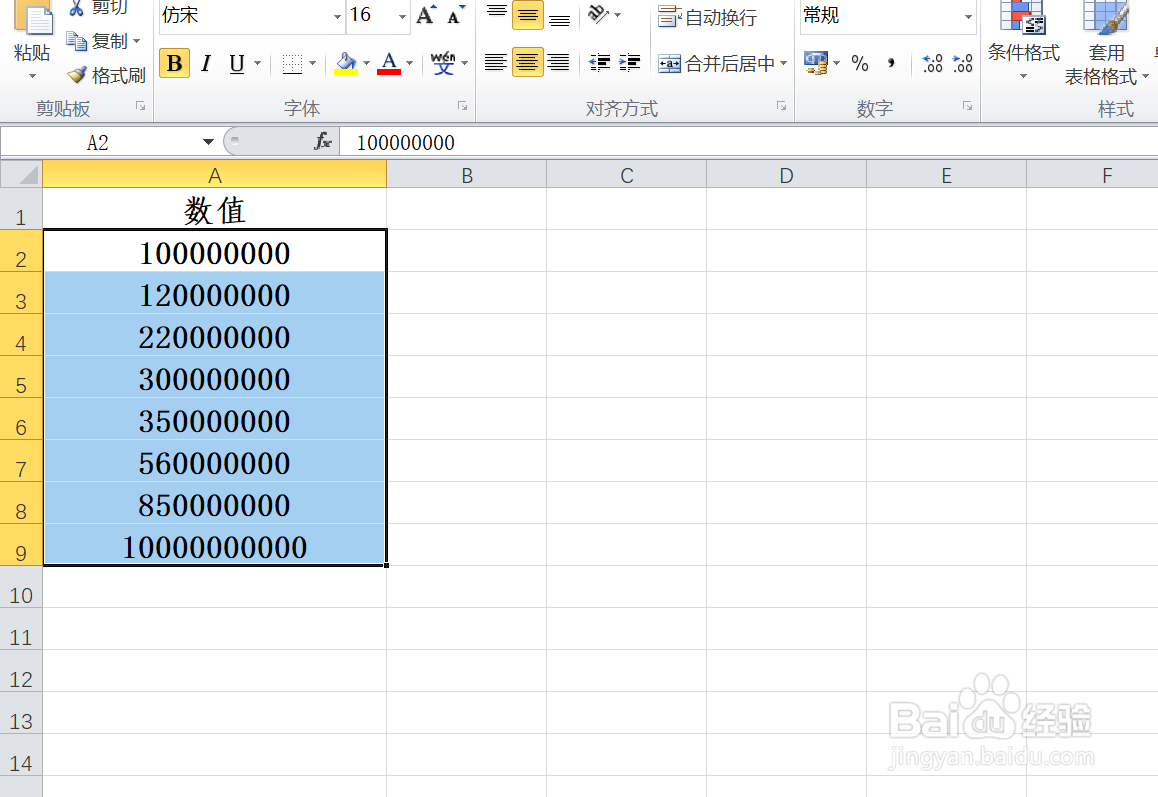This screenshot has height=797, width=1158.
Task: Click the select-all corner button
Action: click(21, 175)
